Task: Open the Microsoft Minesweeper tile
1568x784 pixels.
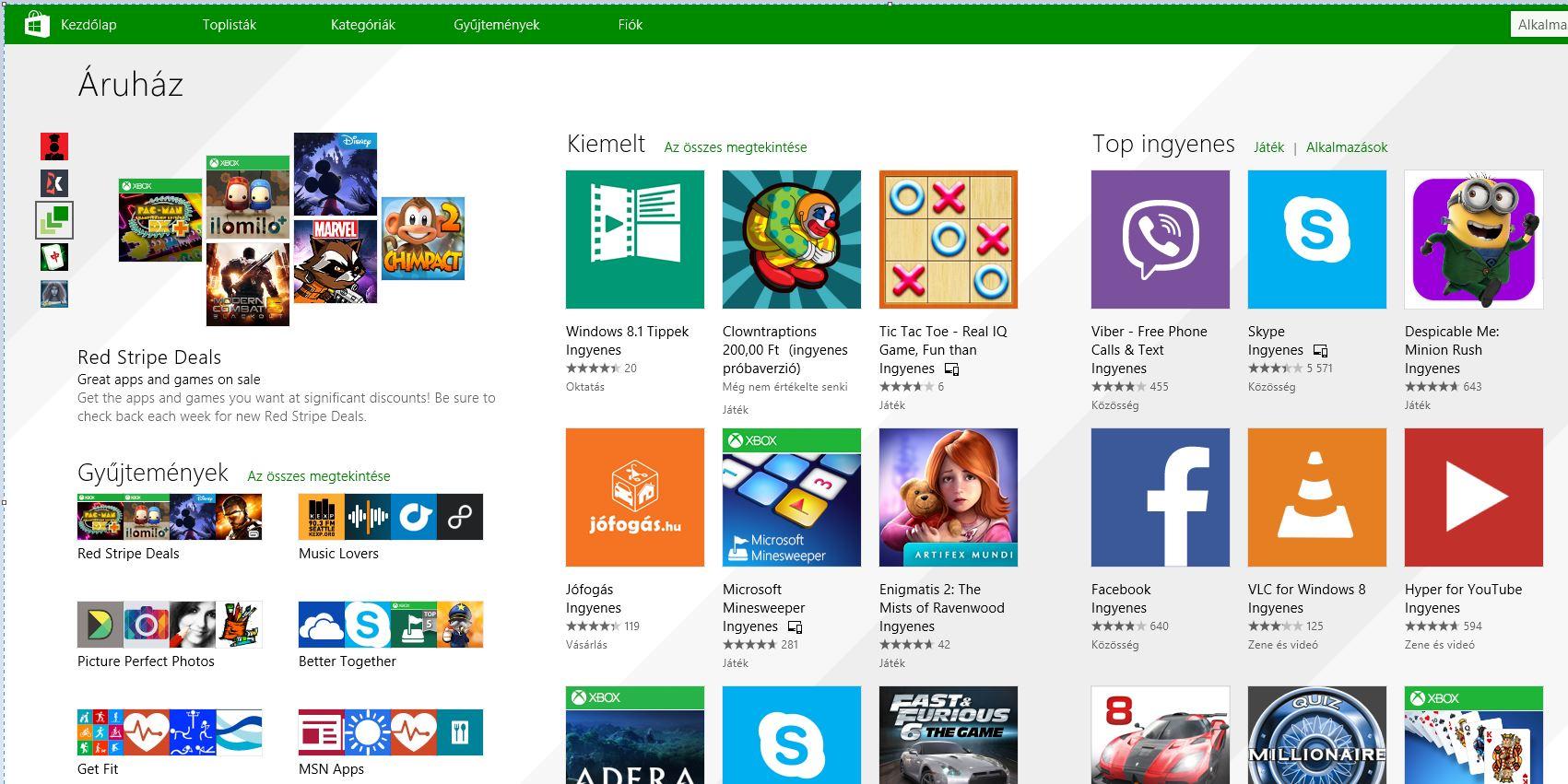Action: coord(792,497)
